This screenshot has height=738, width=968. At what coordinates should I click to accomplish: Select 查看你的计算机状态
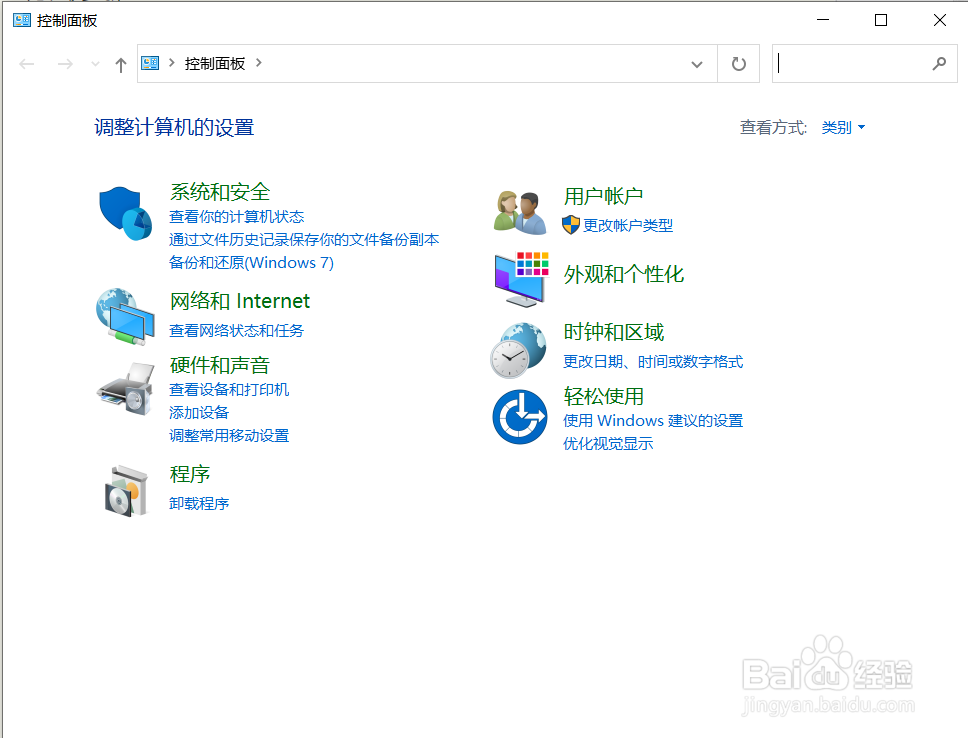pos(237,216)
